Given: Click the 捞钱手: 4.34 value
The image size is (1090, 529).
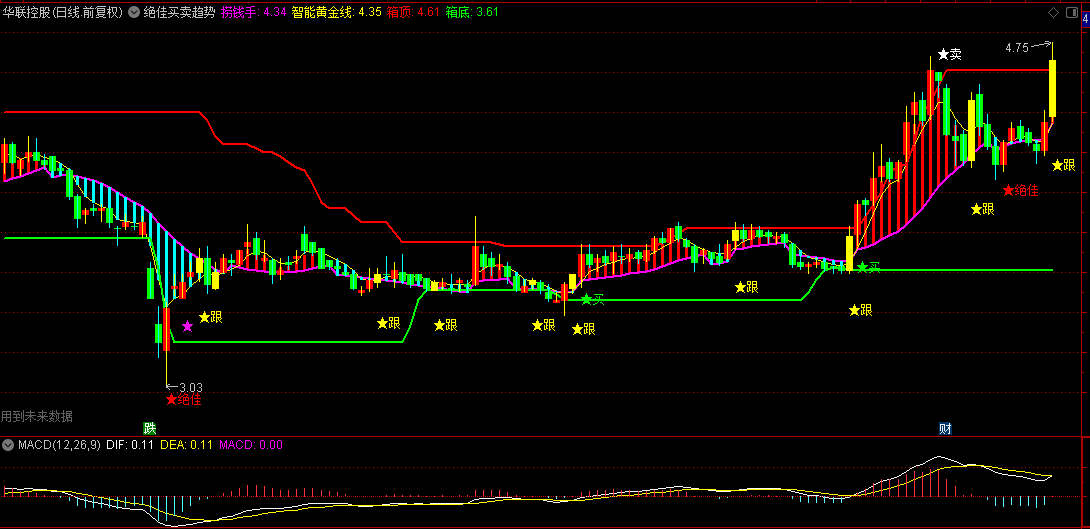Looking at the screenshot, I should (x=253, y=13).
